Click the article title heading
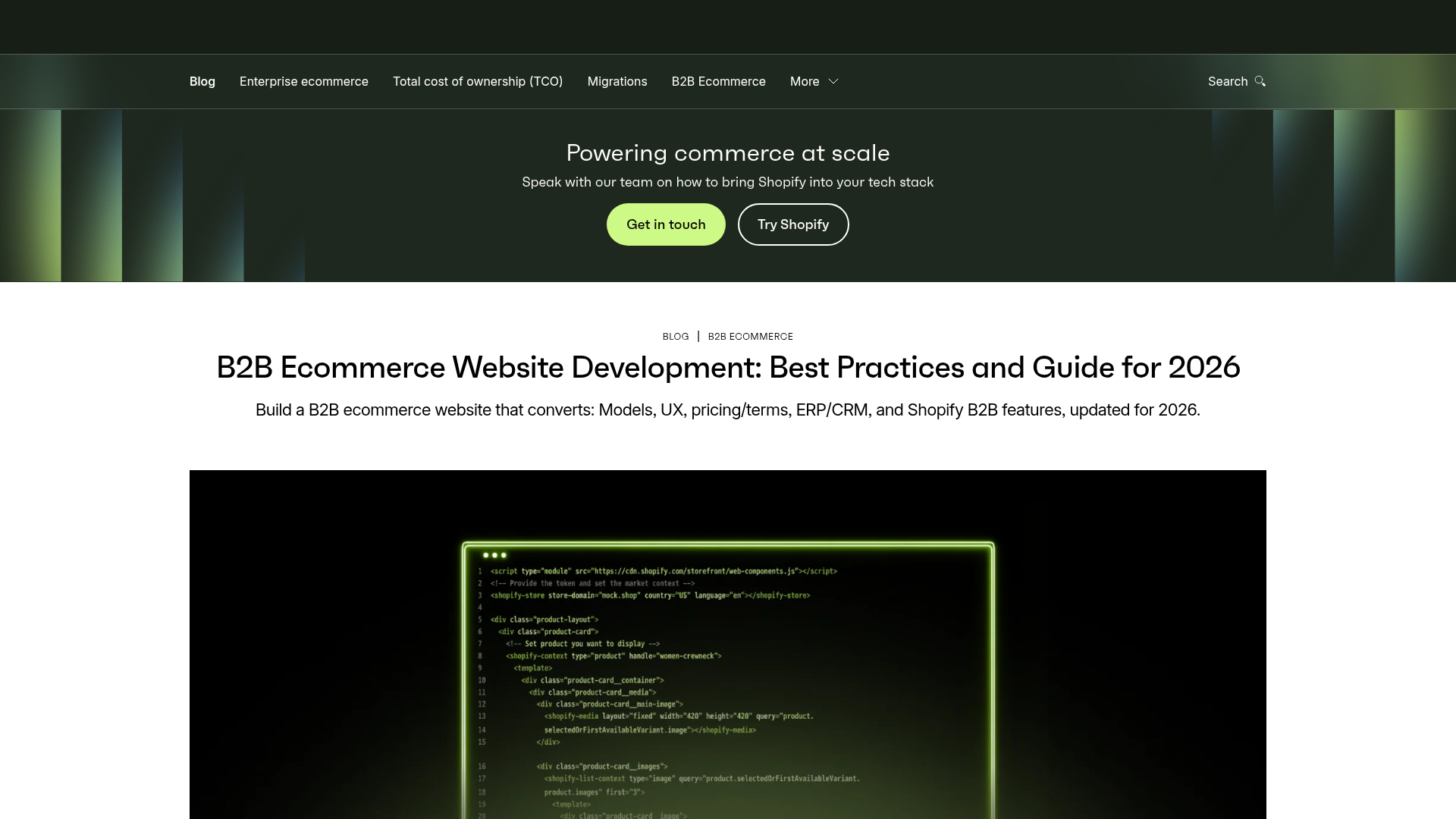This screenshot has width=1456, height=819. 728,368
